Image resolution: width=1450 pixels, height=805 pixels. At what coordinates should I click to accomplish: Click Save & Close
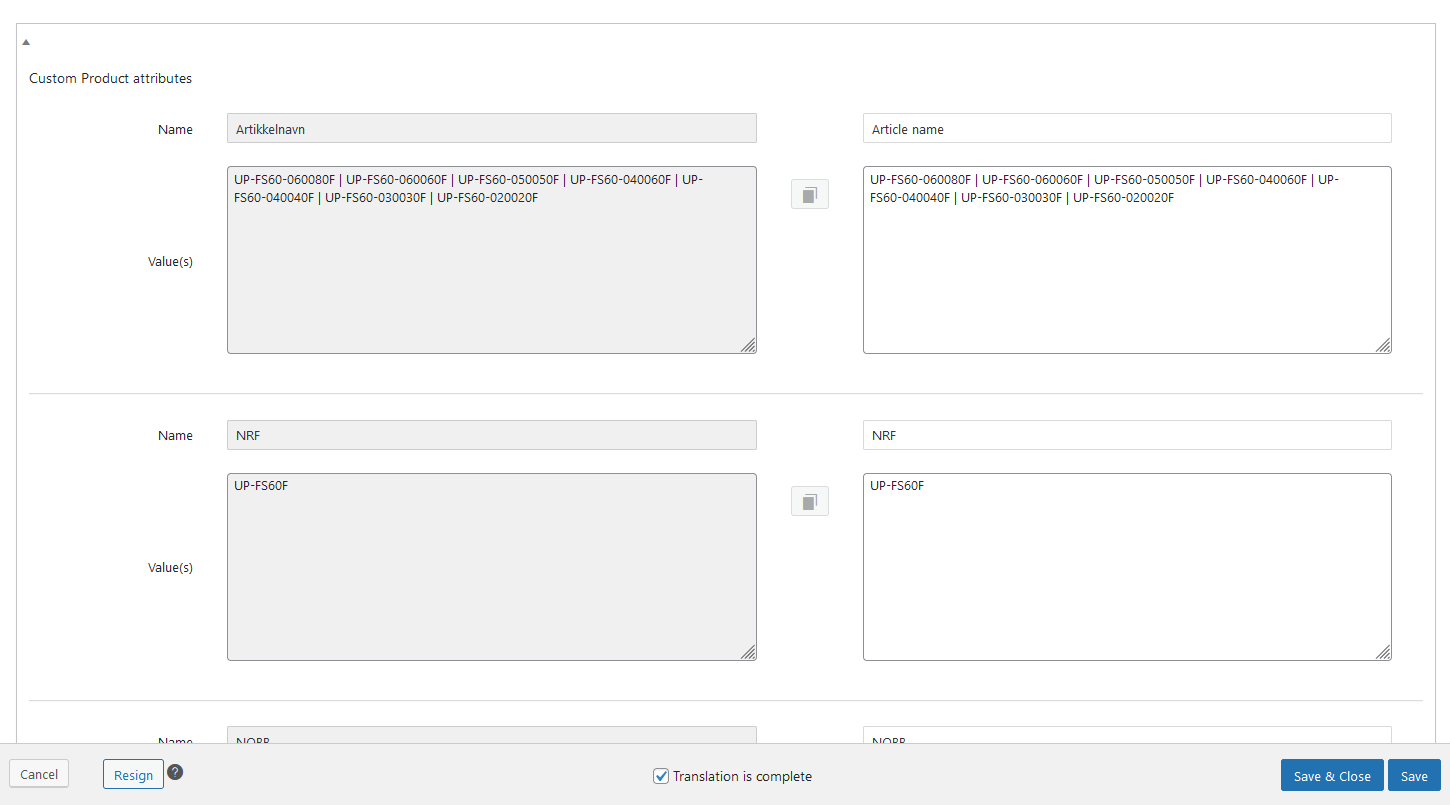(1332, 776)
